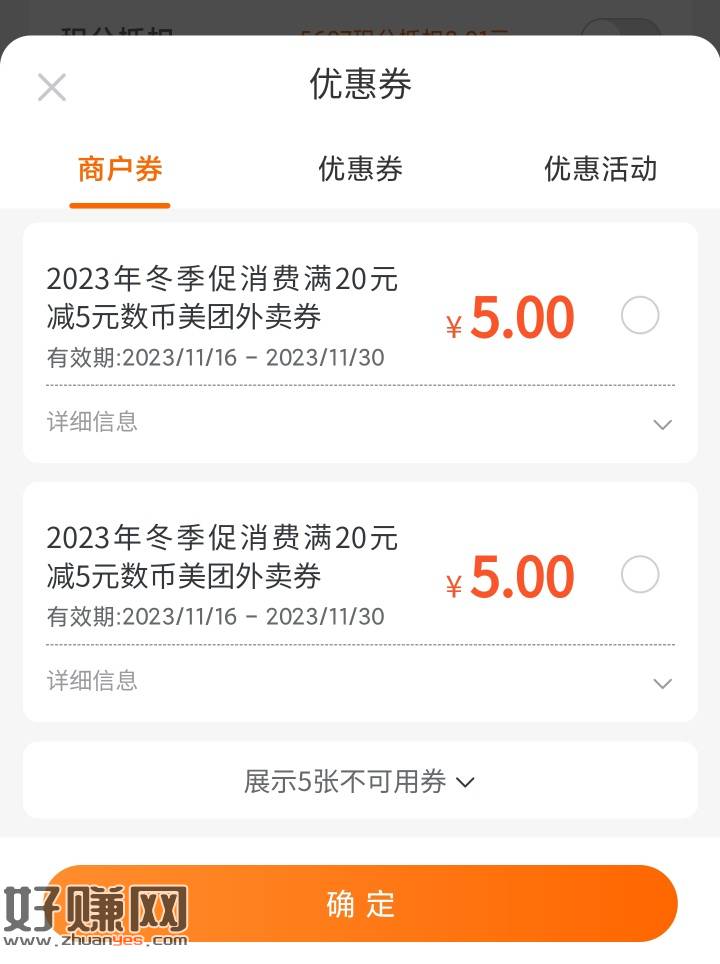This screenshot has width=720, height=964.
Task: Expand second coupon's 详细信息 chevron
Action: [662, 683]
